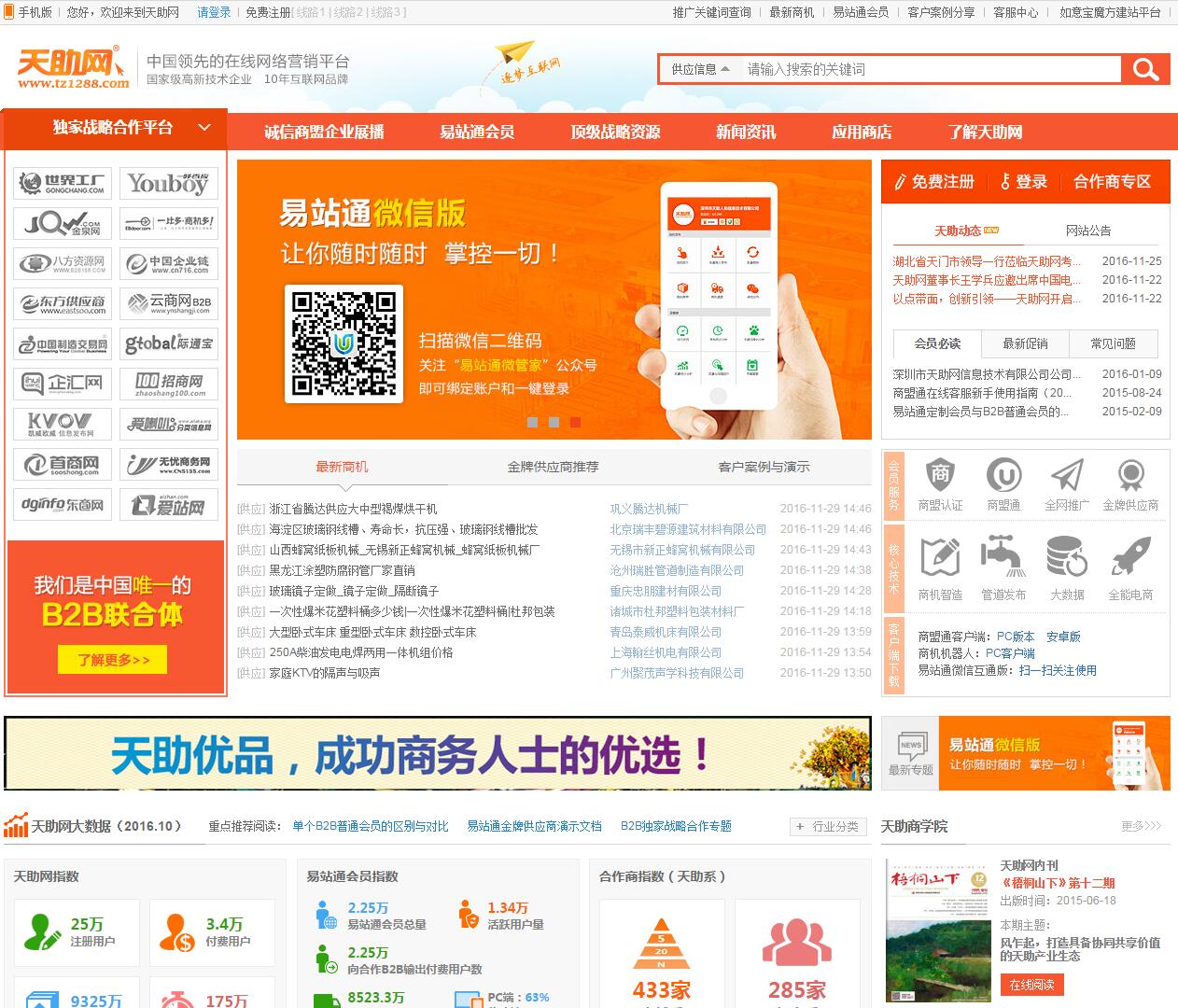Image resolution: width=1178 pixels, height=1008 pixels.
Task: Select the first gray carousel dot
Action: [532, 422]
